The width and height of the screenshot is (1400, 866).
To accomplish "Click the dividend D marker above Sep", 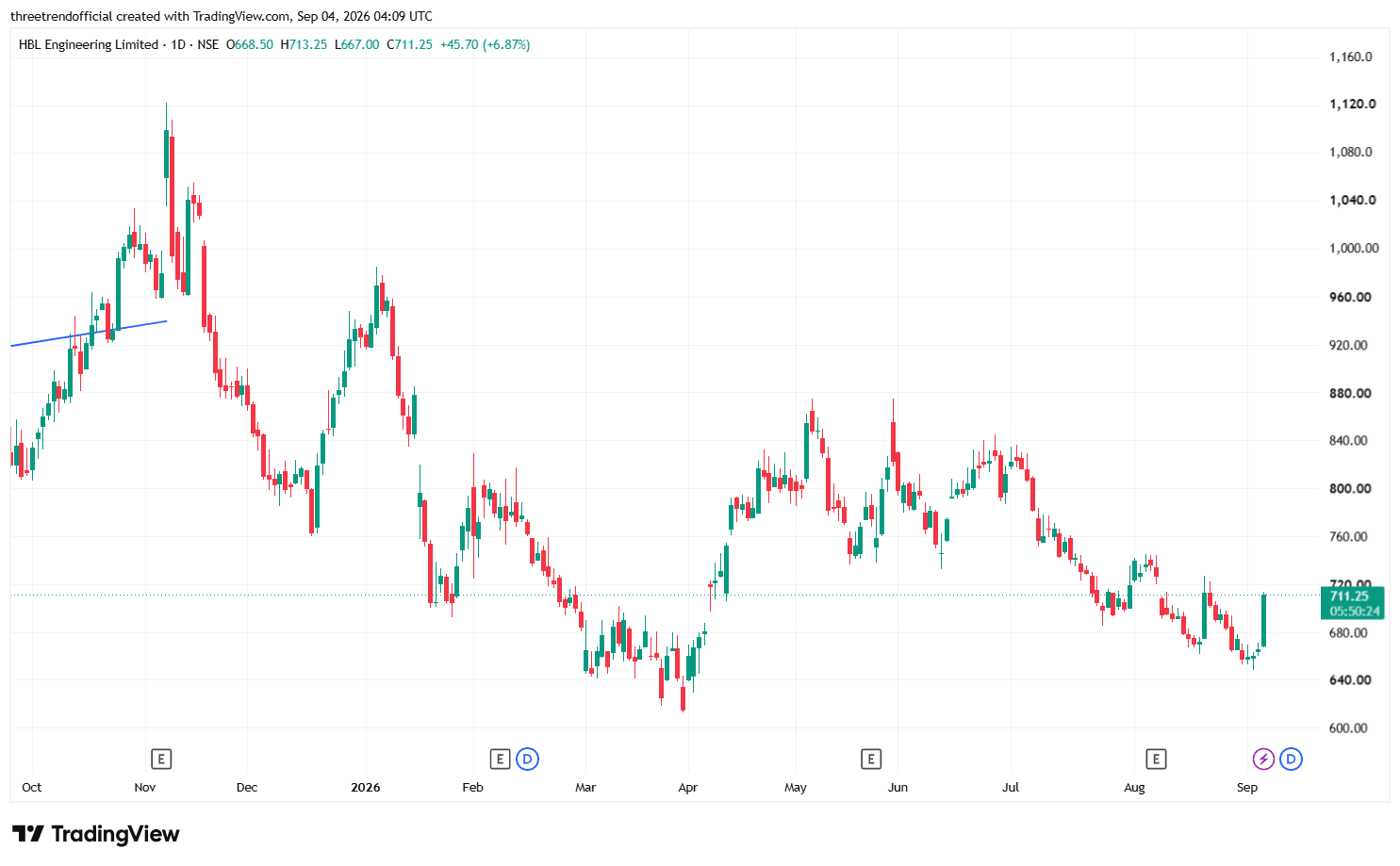I will click(1292, 759).
